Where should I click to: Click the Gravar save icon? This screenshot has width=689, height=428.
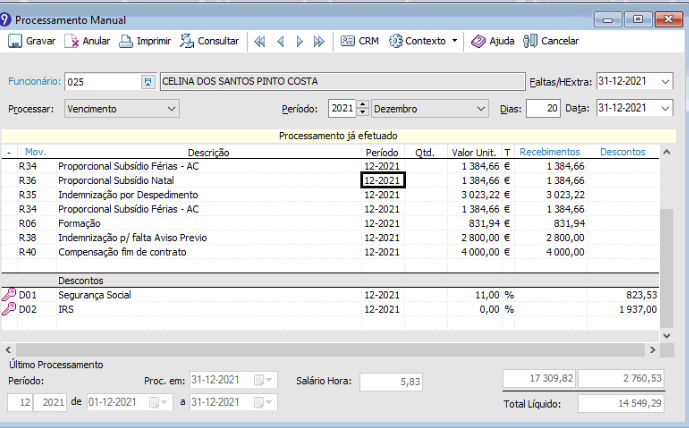point(15,41)
